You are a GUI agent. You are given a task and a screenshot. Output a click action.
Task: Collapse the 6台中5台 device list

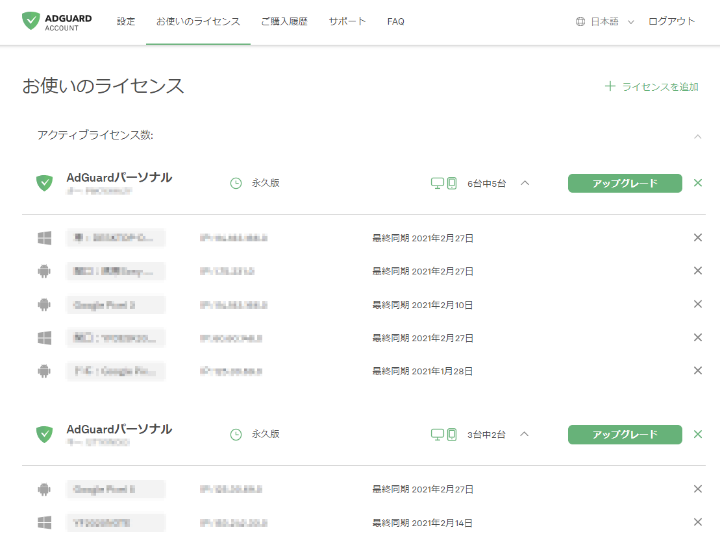(525, 183)
